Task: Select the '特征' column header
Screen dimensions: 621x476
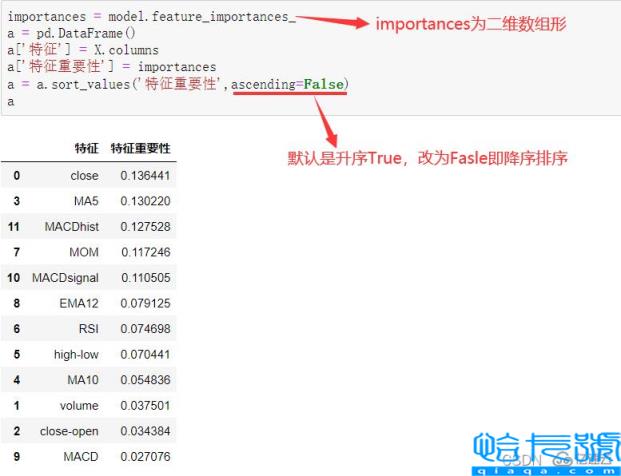Action: 87,149
